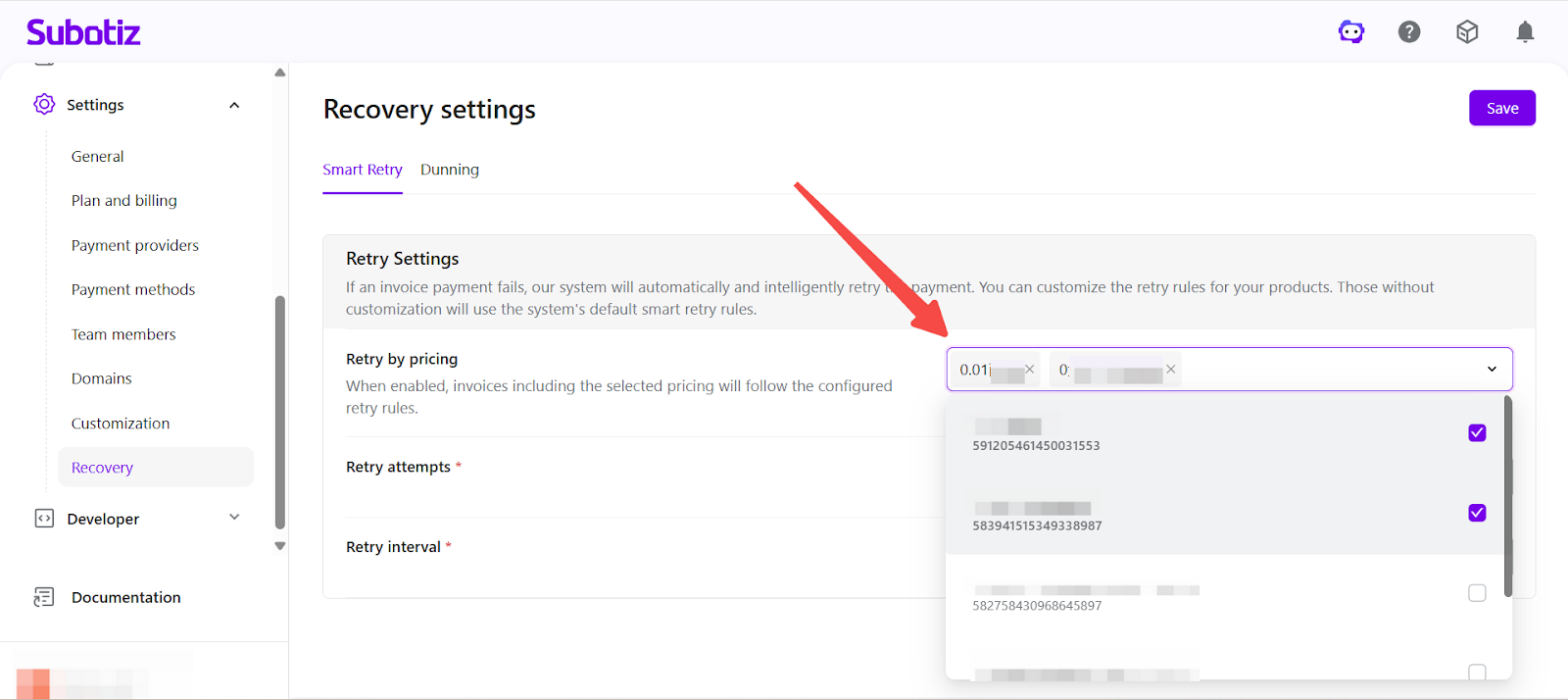Click the Documentation icon in sidebar
Image resolution: width=1568 pixels, height=700 pixels.
[x=44, y=597]
